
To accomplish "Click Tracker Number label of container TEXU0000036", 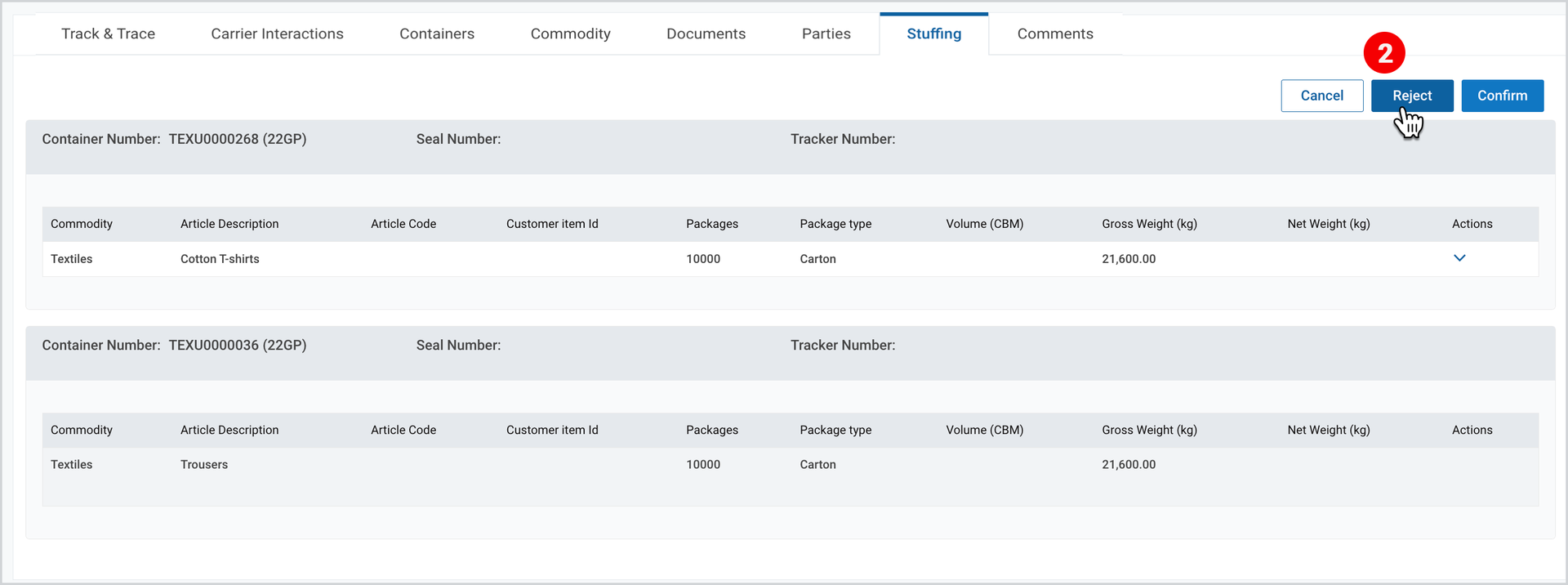I will (843, 345).
